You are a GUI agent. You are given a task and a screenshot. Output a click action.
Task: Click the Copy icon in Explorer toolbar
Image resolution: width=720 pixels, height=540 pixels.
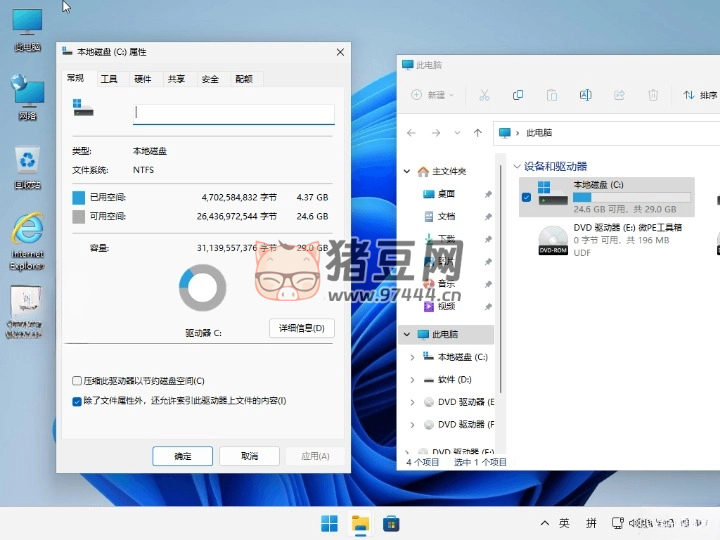pyautogui.click(x=517, y=95)
